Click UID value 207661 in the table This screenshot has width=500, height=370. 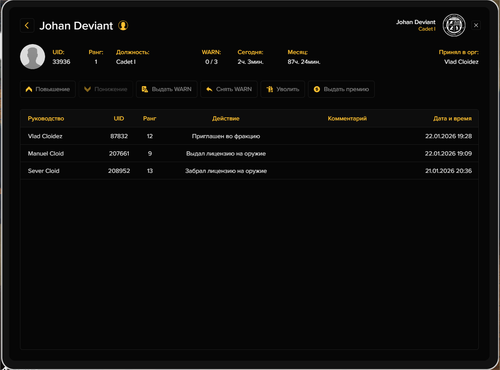119,153
